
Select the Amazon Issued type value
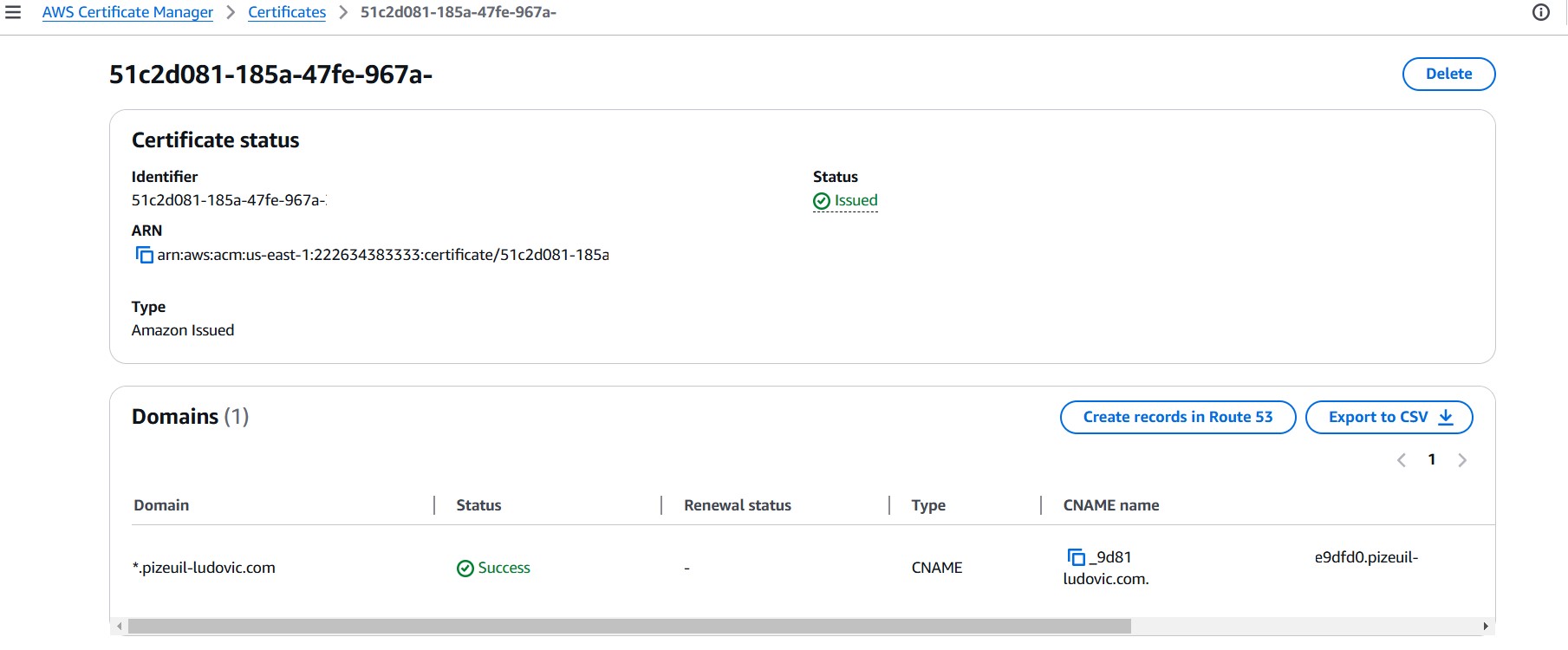pyautogui.click(x=183, y=330)
